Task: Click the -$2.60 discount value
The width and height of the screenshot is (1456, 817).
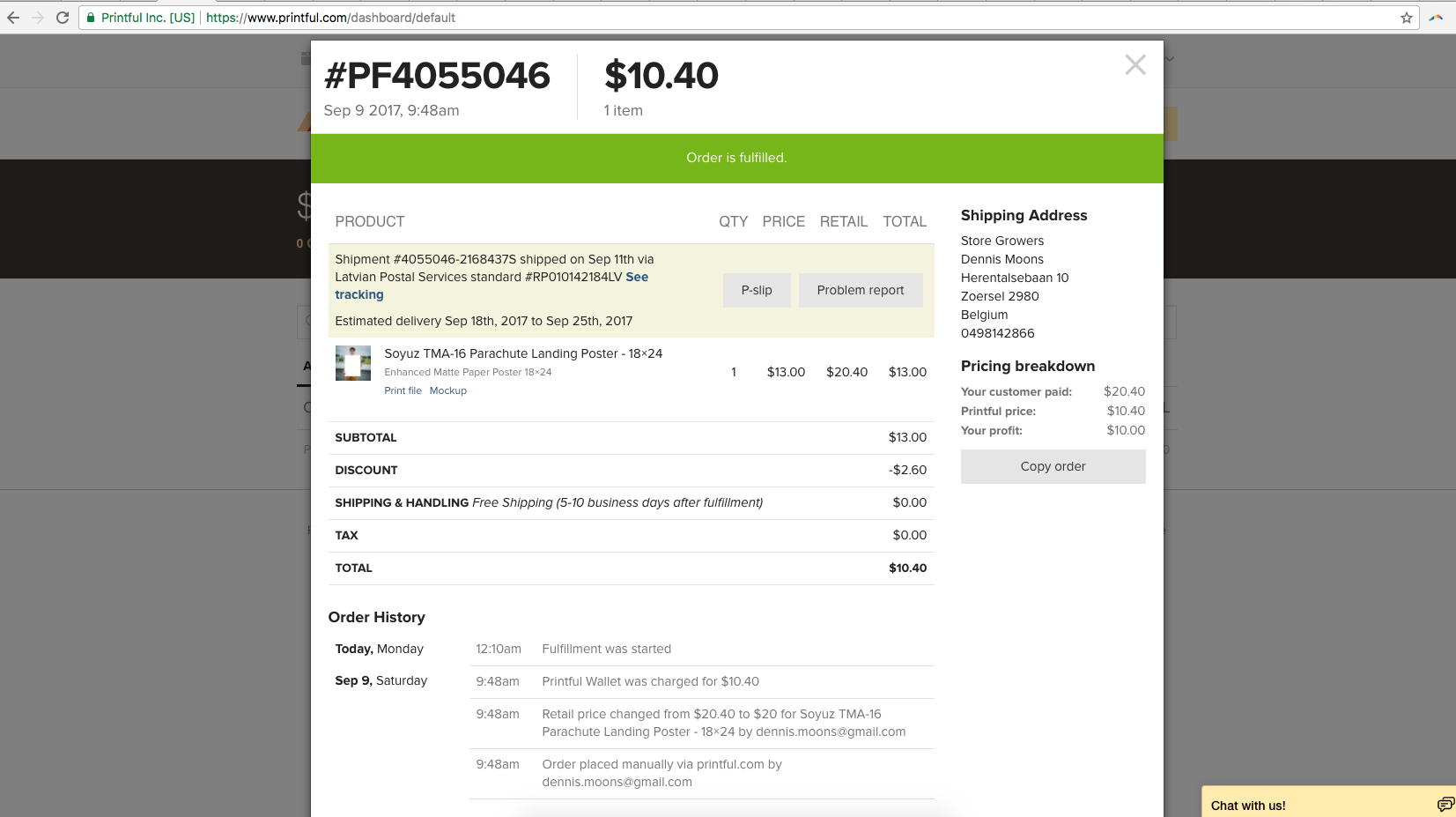Action: [x=907, y=470]
